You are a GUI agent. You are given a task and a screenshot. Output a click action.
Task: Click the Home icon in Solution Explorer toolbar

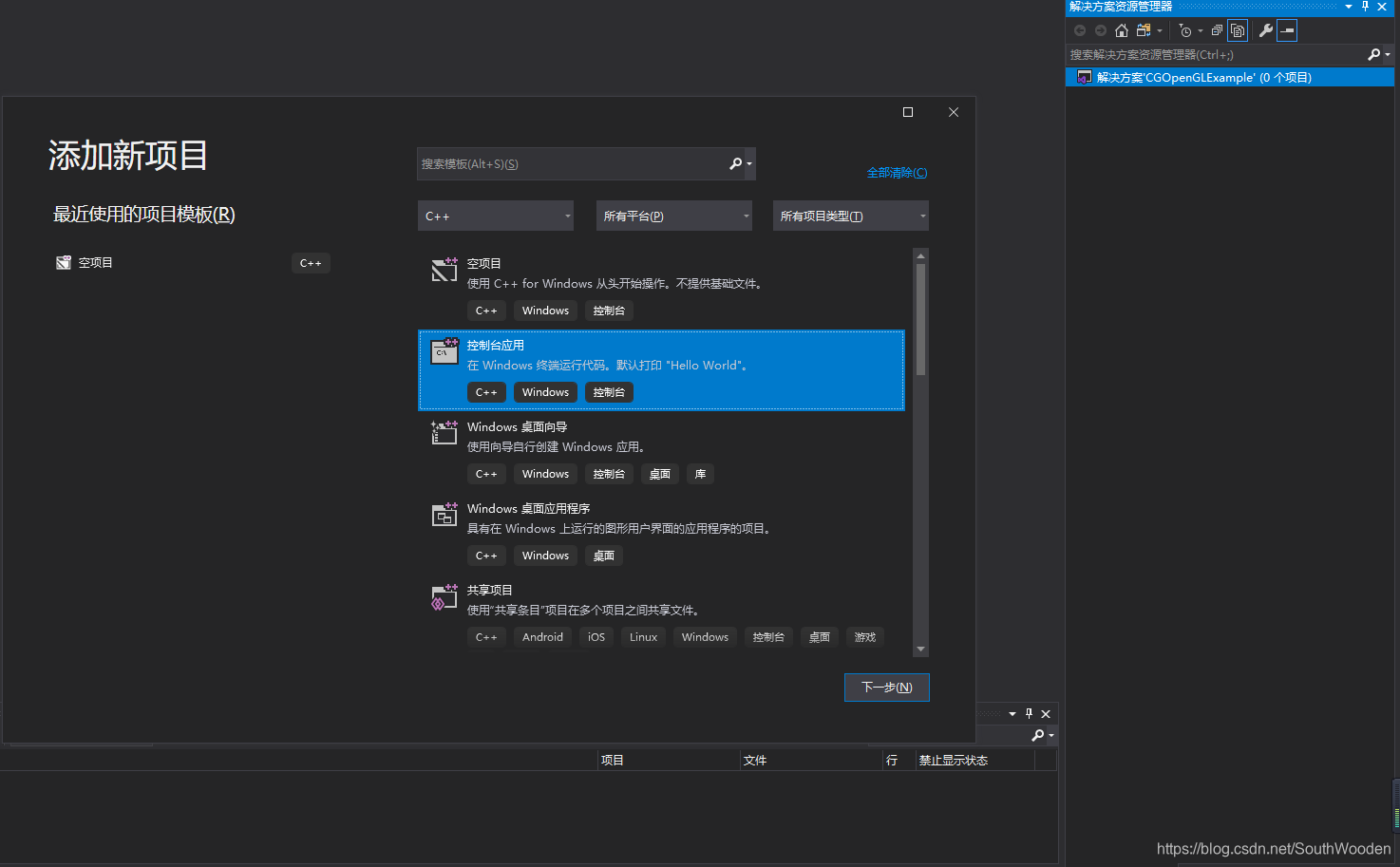(x=1122, y=29)
